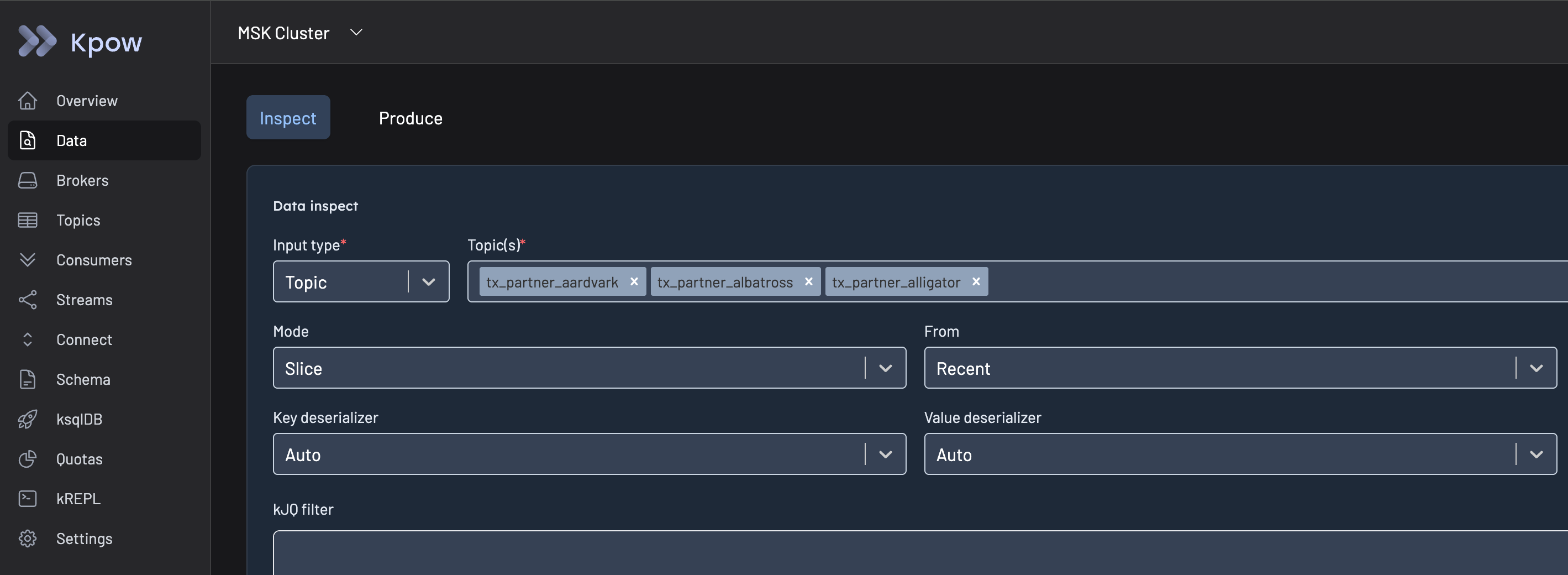Screen dimensions: 1568x575
Task: Open the ksqlDB rocket icon
Action: pos(28,419)
